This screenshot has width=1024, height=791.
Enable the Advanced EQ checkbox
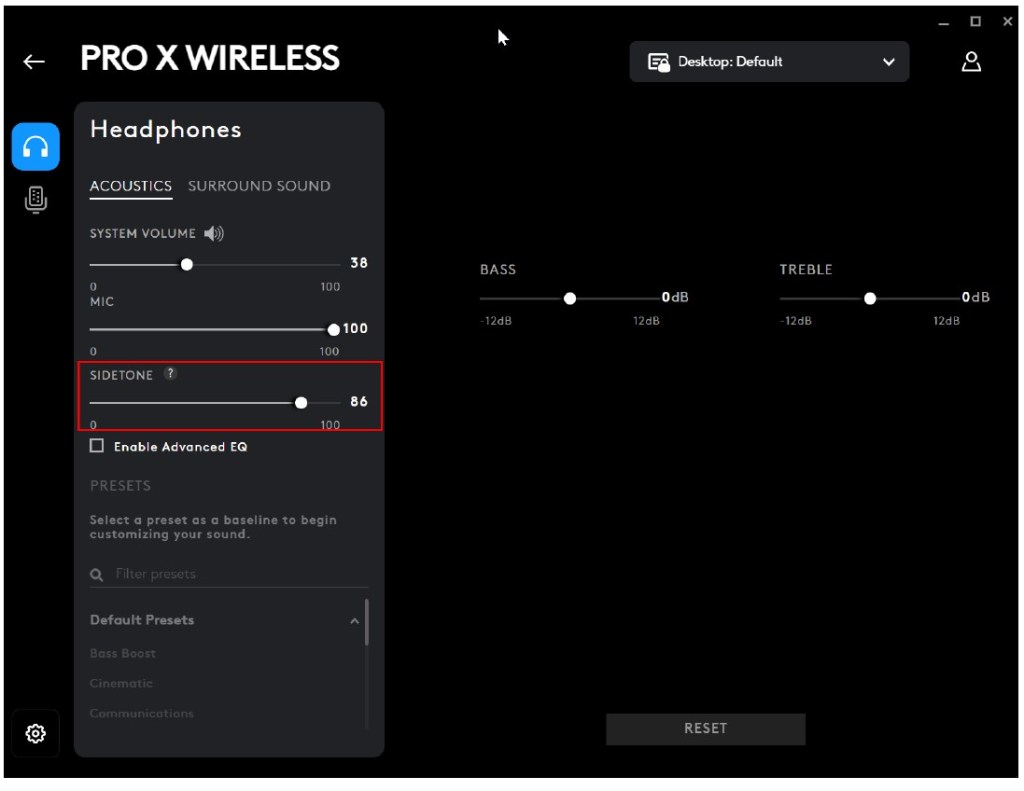[97, 446]
